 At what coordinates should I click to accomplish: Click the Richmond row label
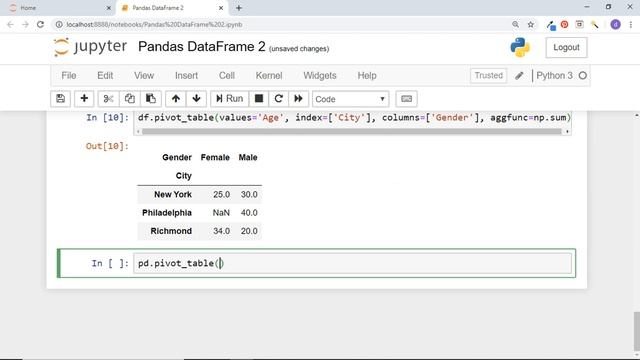tap(171, 231)
